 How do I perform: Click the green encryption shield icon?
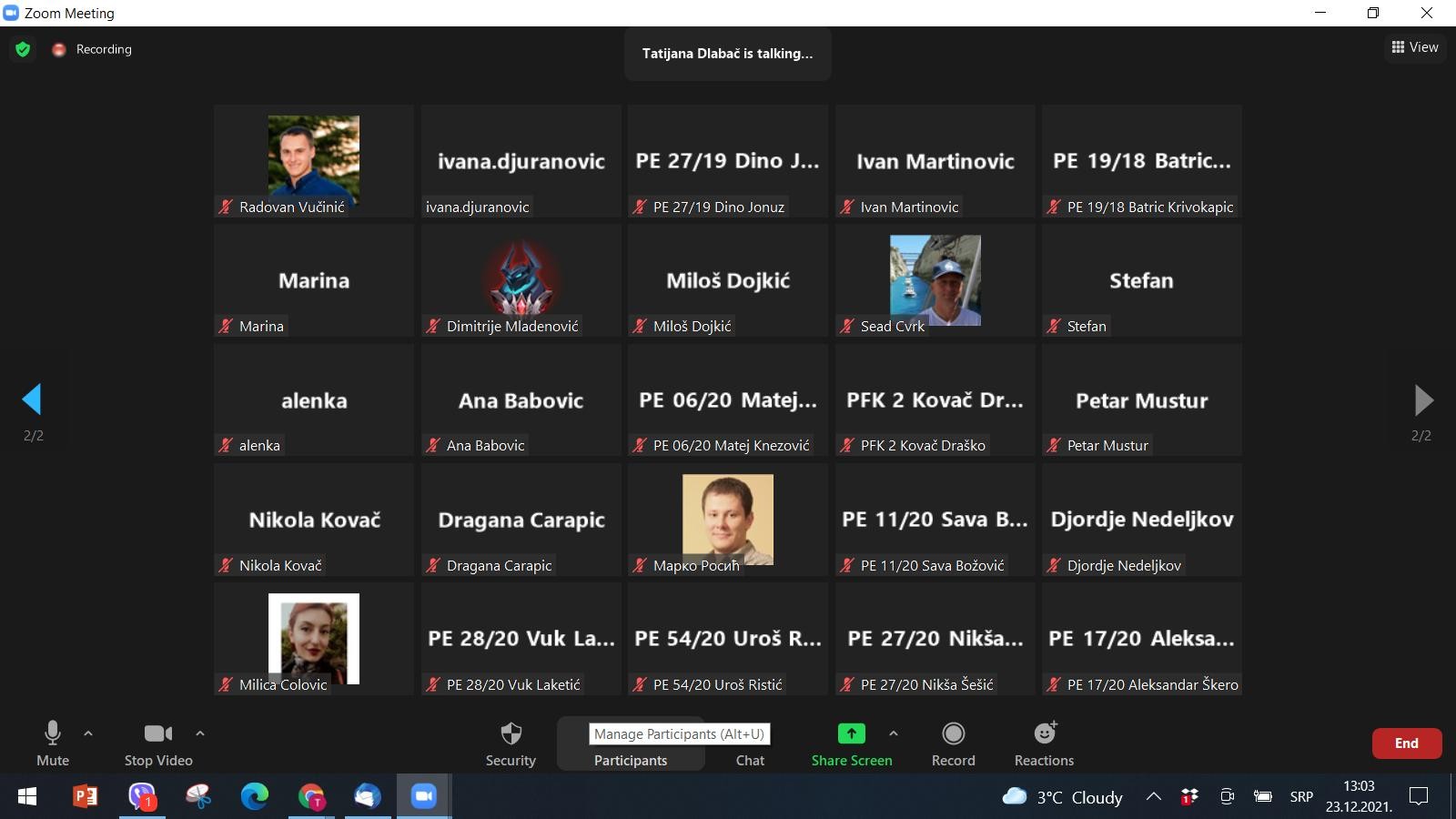click(23, 49)
